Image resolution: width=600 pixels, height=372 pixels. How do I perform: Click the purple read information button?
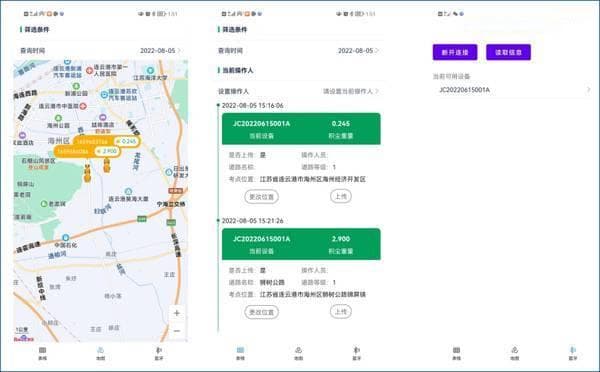pos(508,52)
